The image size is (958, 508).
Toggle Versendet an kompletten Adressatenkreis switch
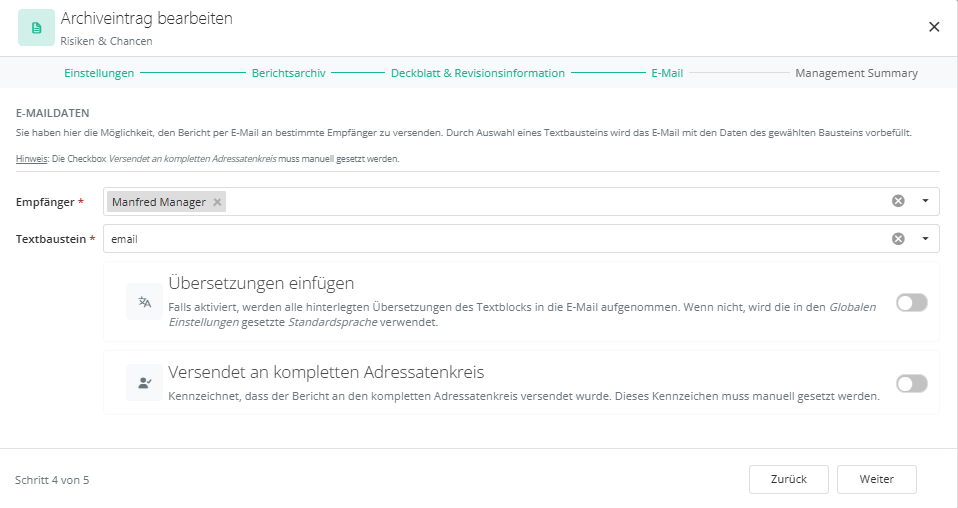[912, 383]
